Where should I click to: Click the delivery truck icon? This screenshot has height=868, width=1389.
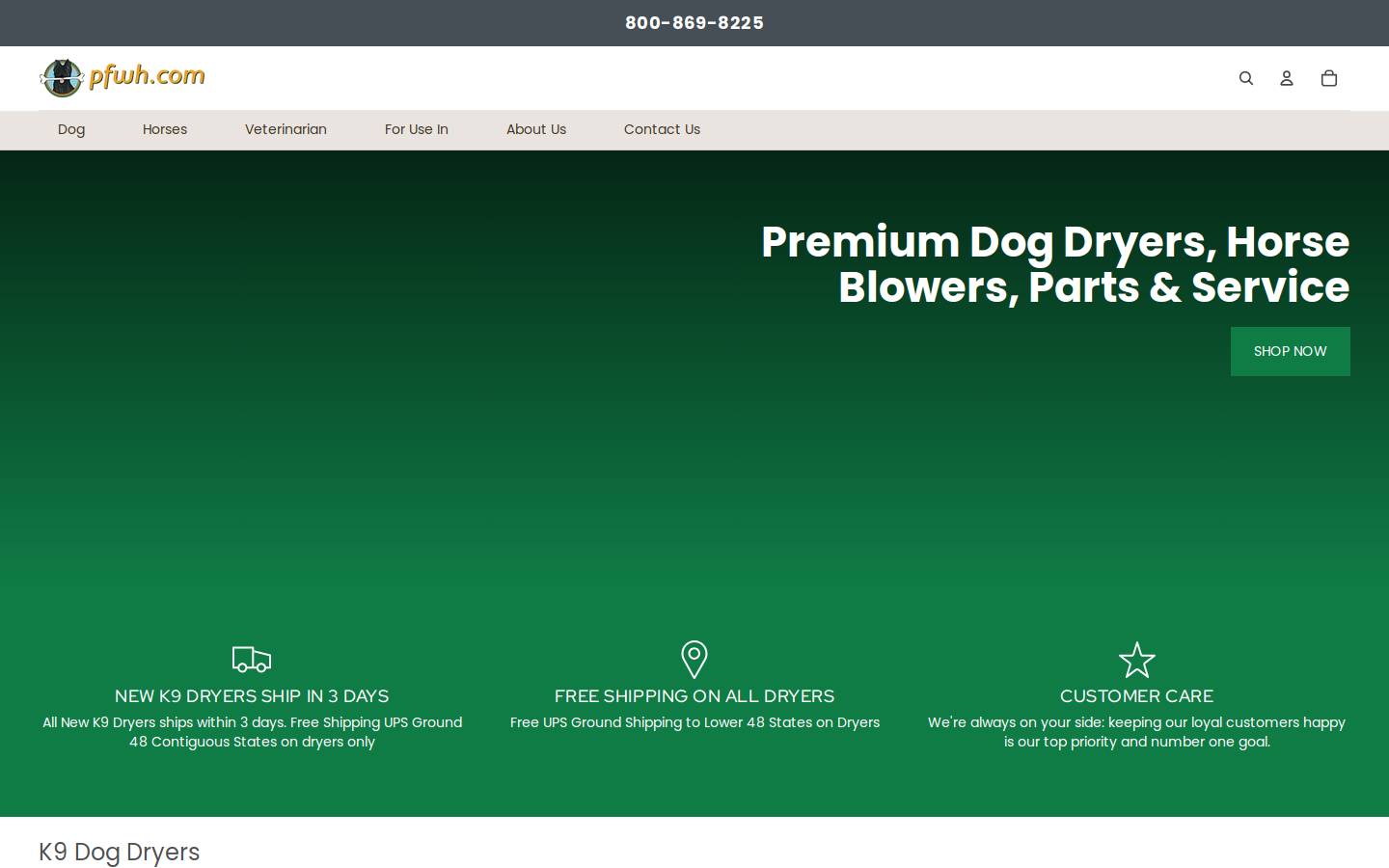[x=252, y=660]
